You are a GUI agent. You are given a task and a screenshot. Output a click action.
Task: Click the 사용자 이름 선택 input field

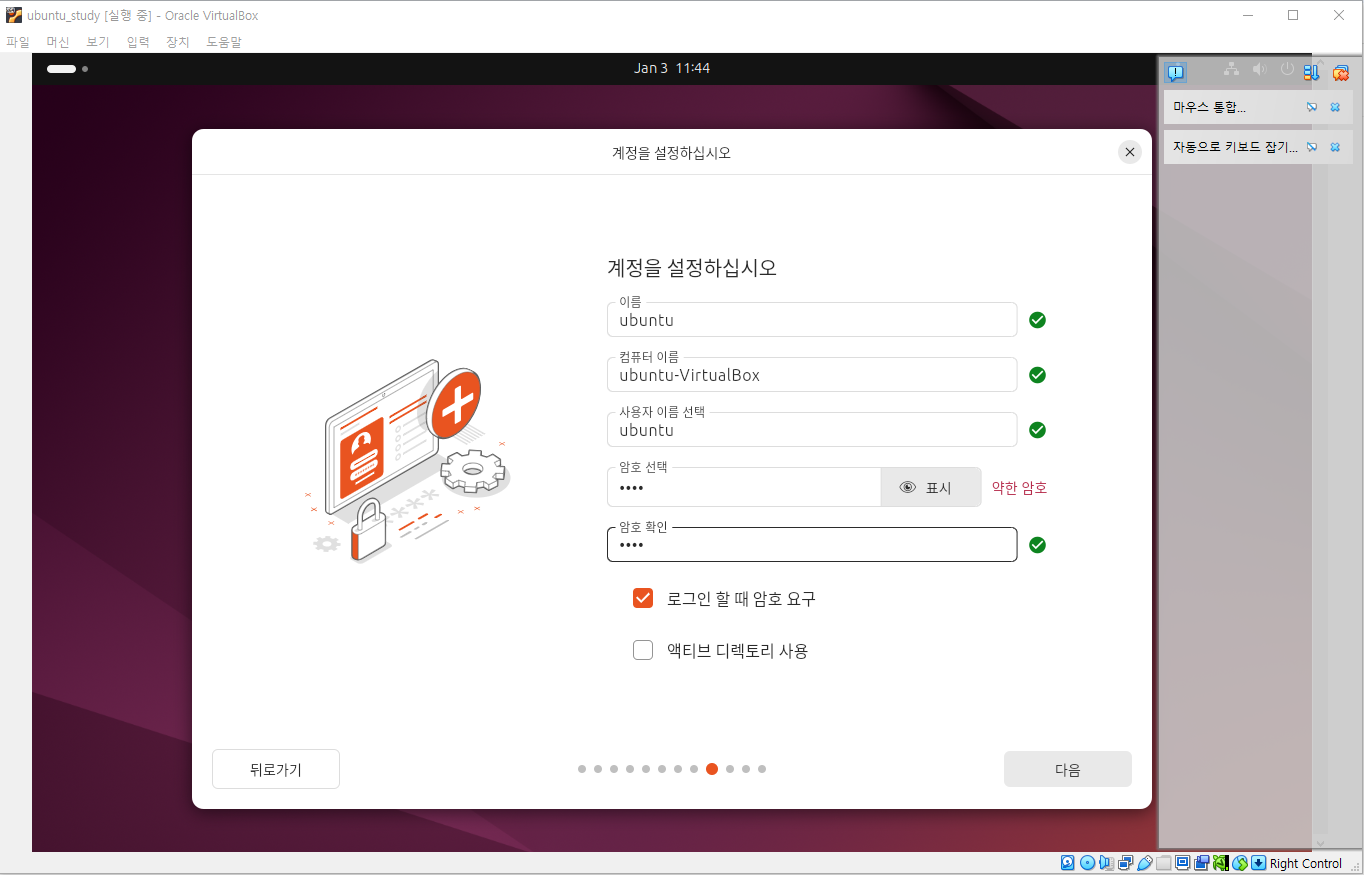click(812, 430)
